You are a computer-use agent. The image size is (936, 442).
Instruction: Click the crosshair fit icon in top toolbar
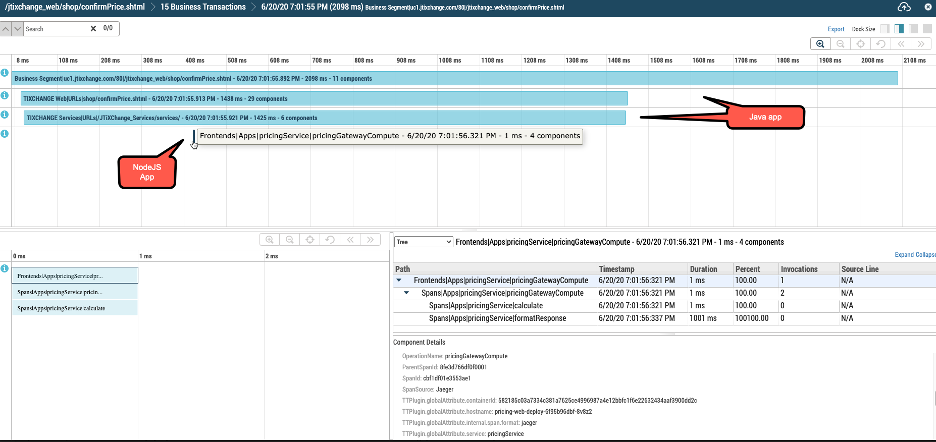(860, 44)
